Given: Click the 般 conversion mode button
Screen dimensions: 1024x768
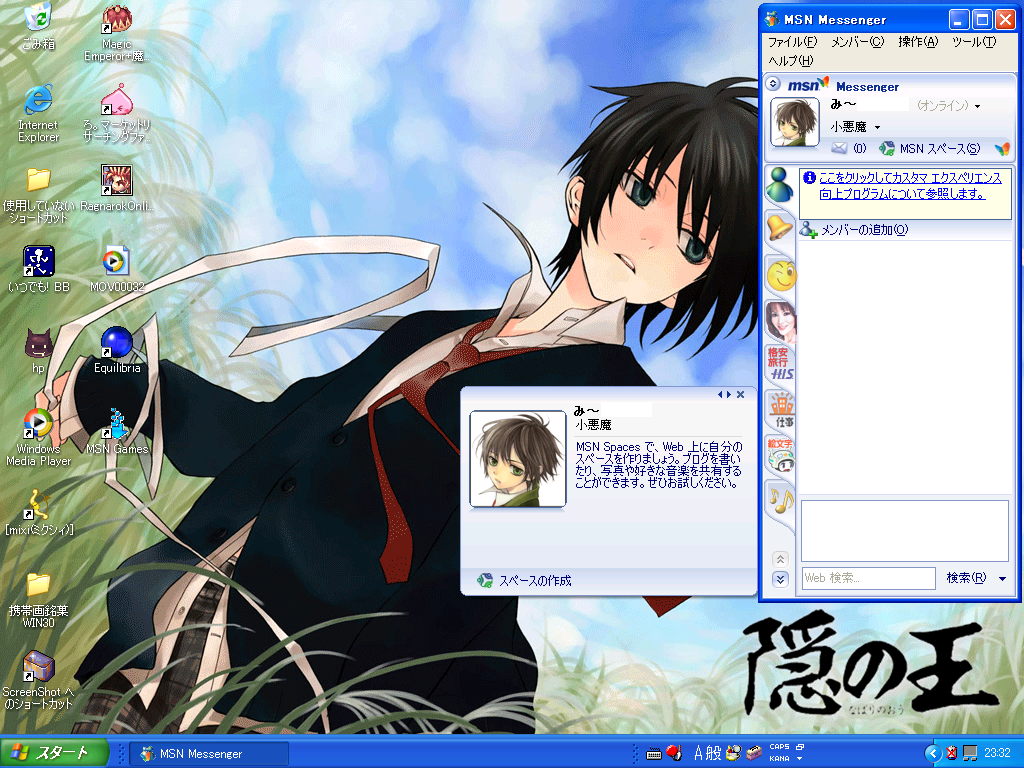Looking at the screenshot, I should coord(714,754).
